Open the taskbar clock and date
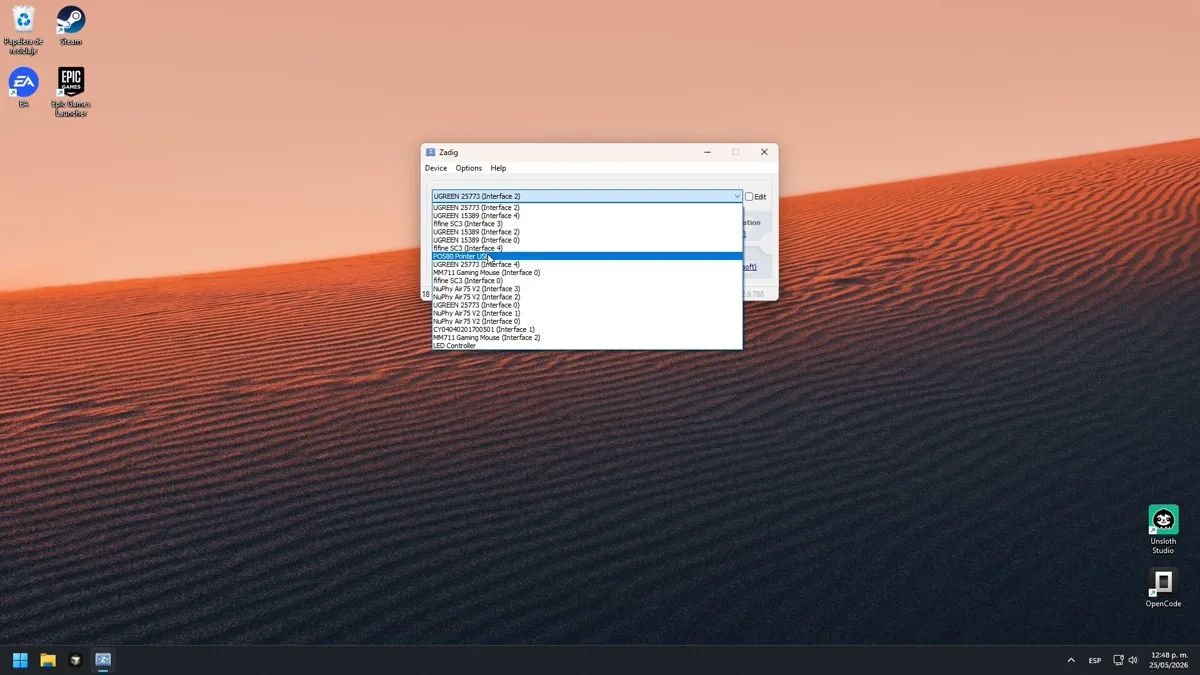 pos(1169,660)
